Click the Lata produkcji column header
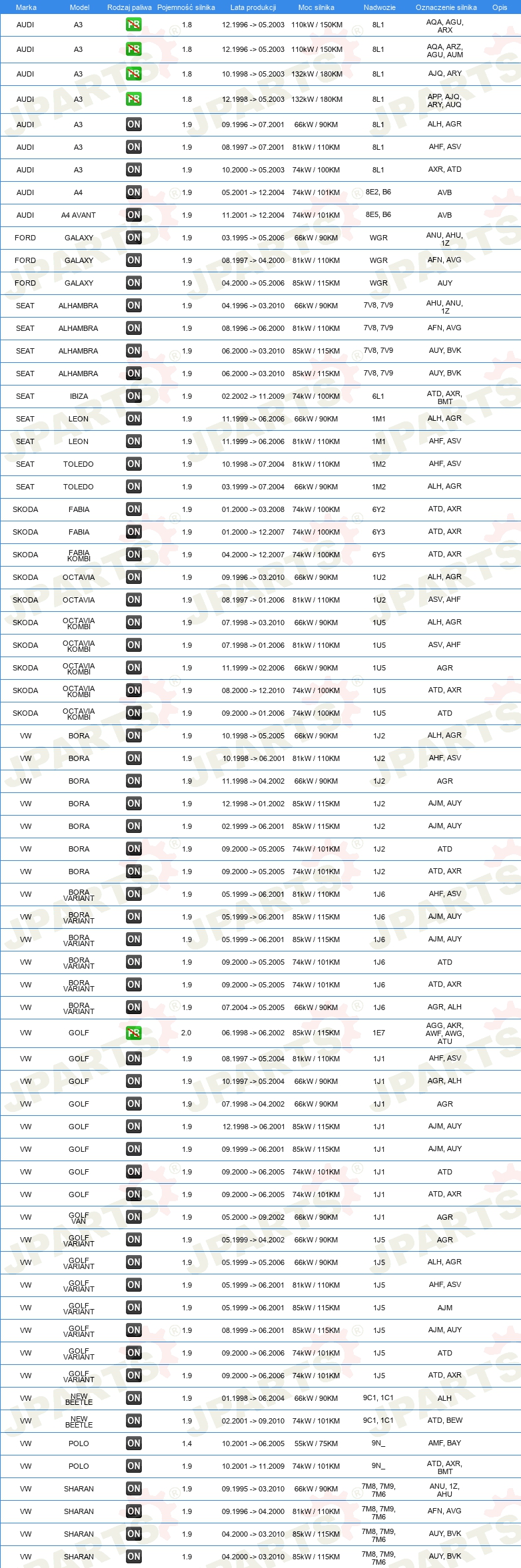This screenshot has height=1568, width=521. click(x=253, y=7)
